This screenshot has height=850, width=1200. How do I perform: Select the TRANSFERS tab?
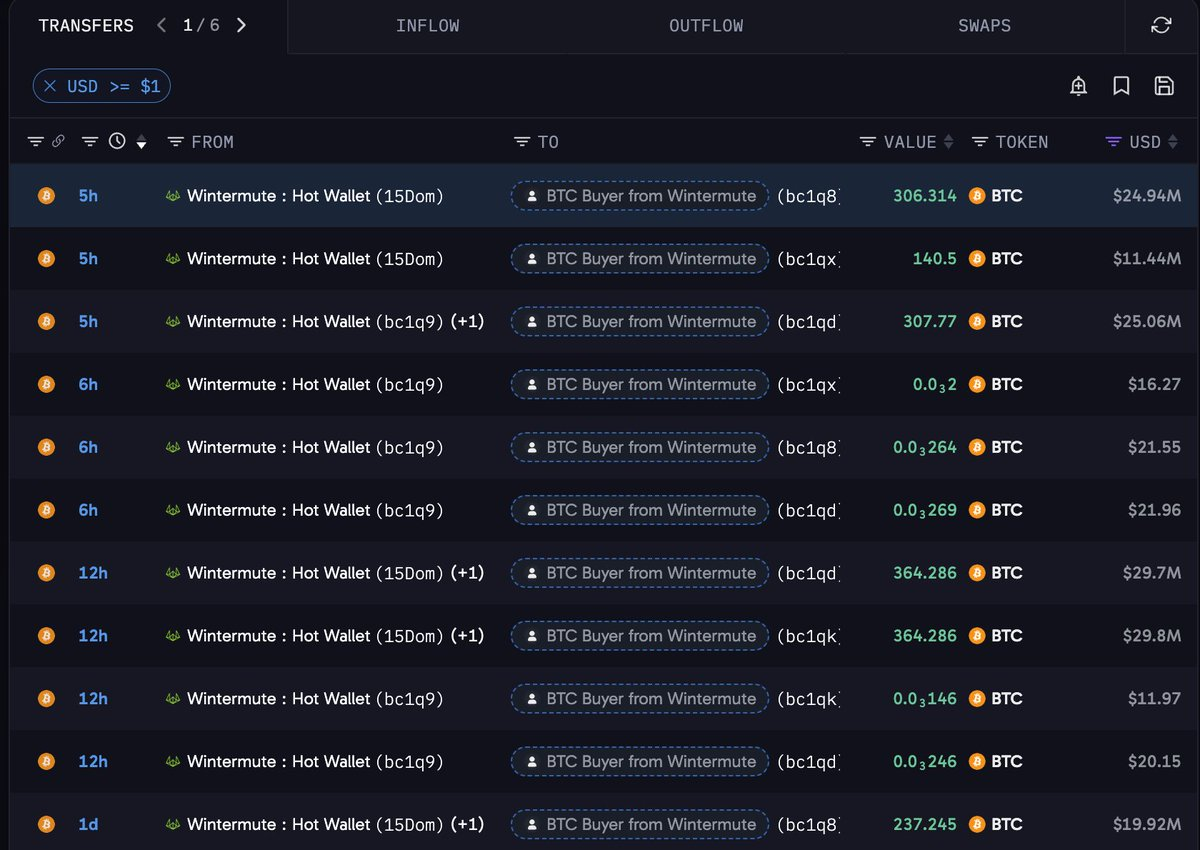pos(86,26)
